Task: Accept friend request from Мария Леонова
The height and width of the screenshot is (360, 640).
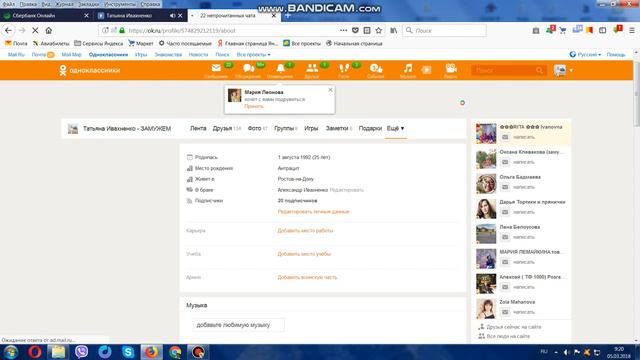Action: [x=254, y=106]
